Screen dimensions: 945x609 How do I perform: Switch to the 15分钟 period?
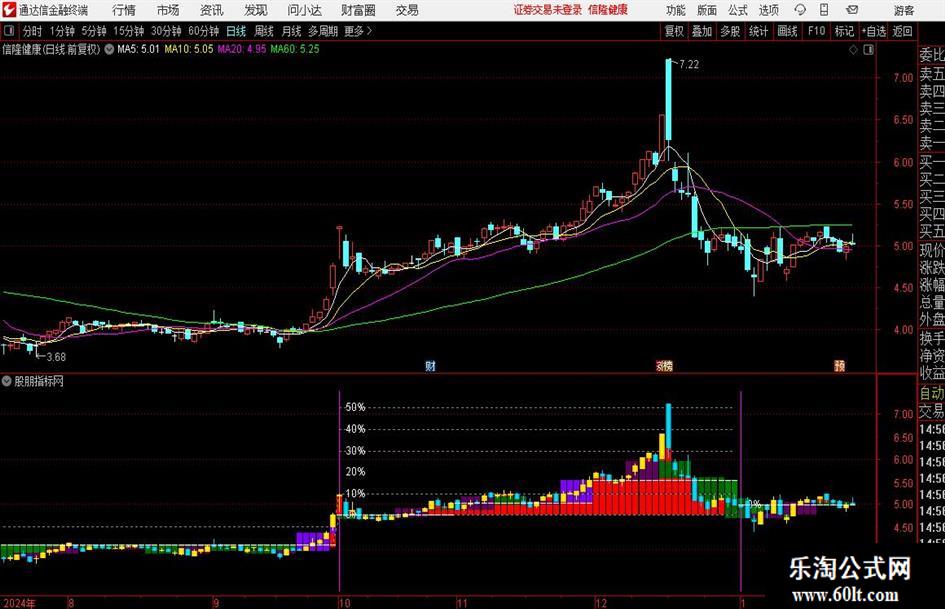point(129,31)
